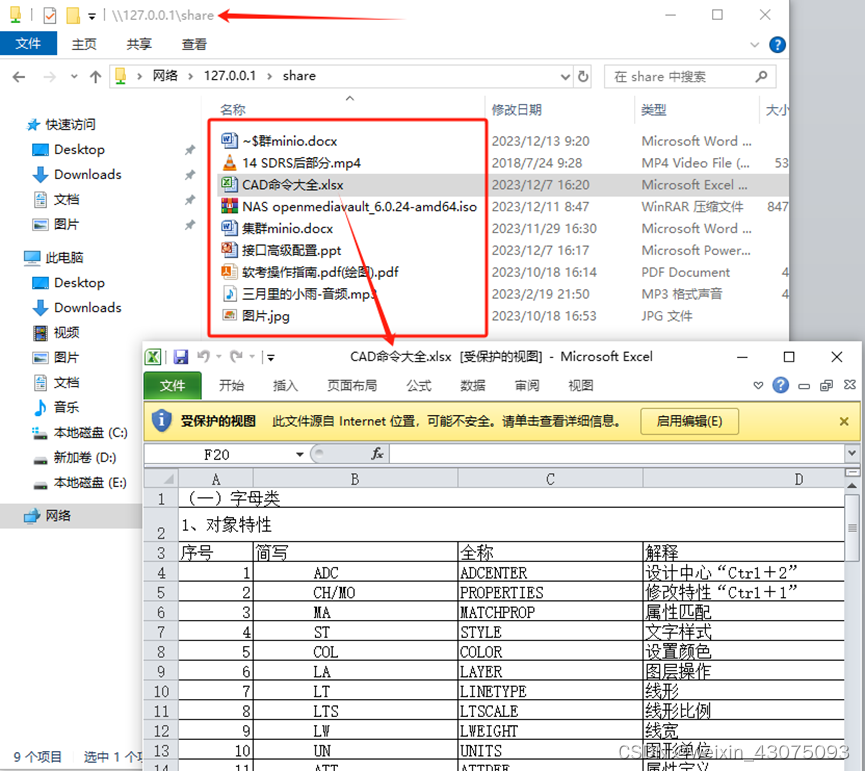Viewport: 865px width, 771px height.
Task: Click the insert function fx icon
Action: [377, 454]
